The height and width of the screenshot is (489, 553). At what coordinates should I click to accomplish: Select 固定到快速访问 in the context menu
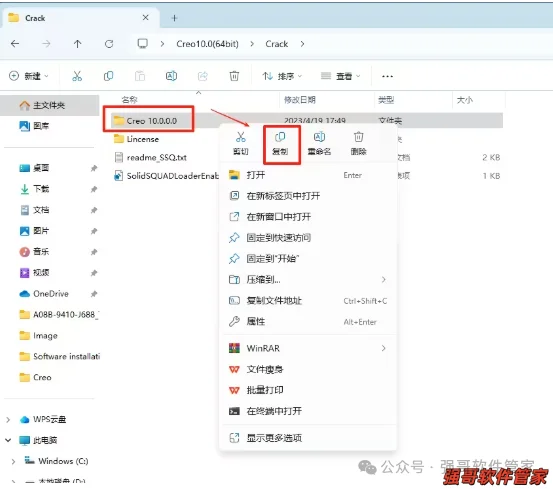308,238
